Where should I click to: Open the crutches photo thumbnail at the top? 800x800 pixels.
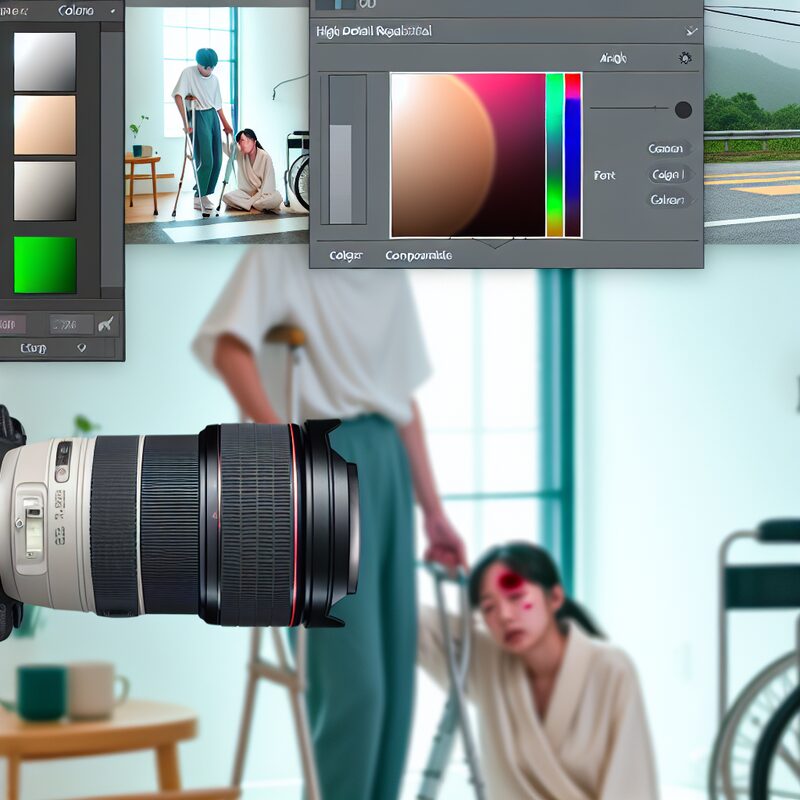pos(216,125)
